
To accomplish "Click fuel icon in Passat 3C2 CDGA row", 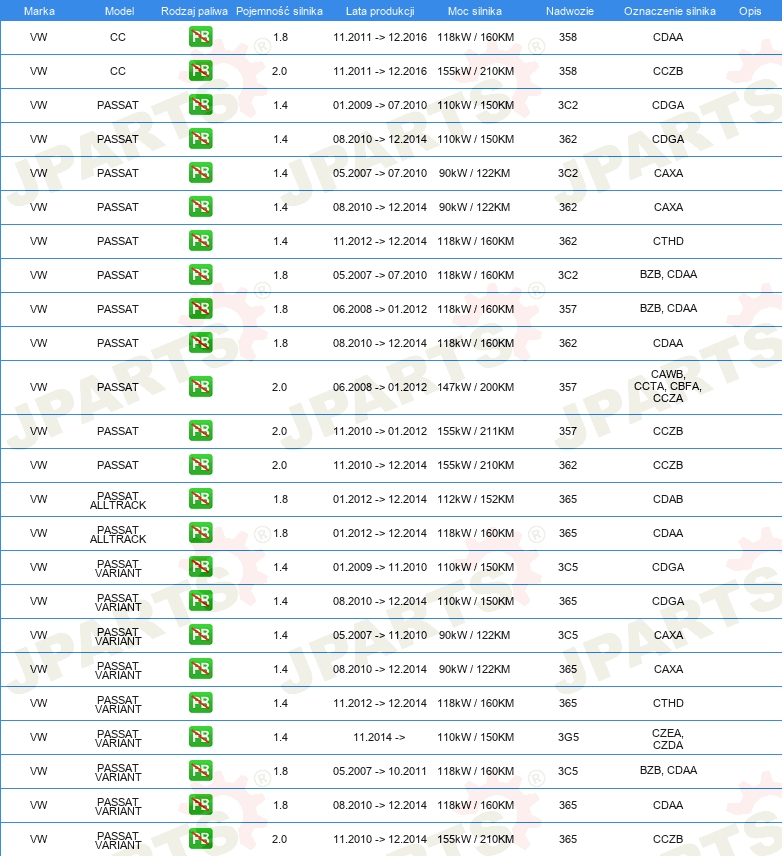I will tap(200, 105).
